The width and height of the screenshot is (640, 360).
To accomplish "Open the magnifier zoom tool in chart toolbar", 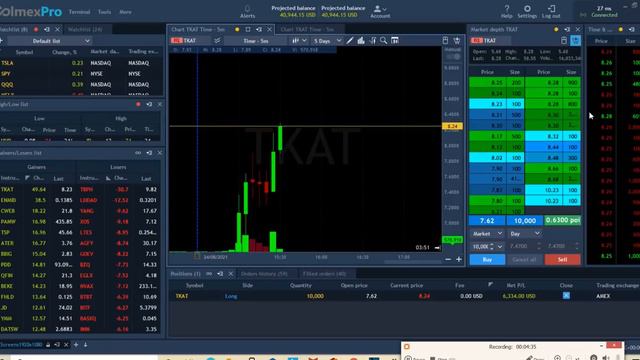I will (384, 40).
